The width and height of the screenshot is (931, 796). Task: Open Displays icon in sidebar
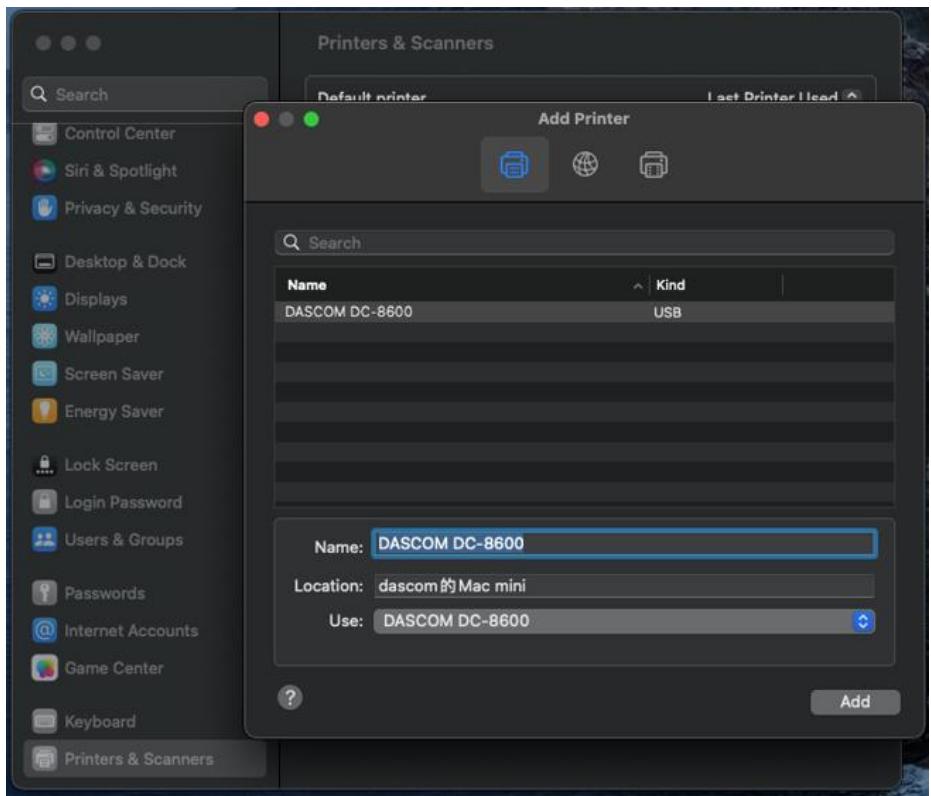44,299
